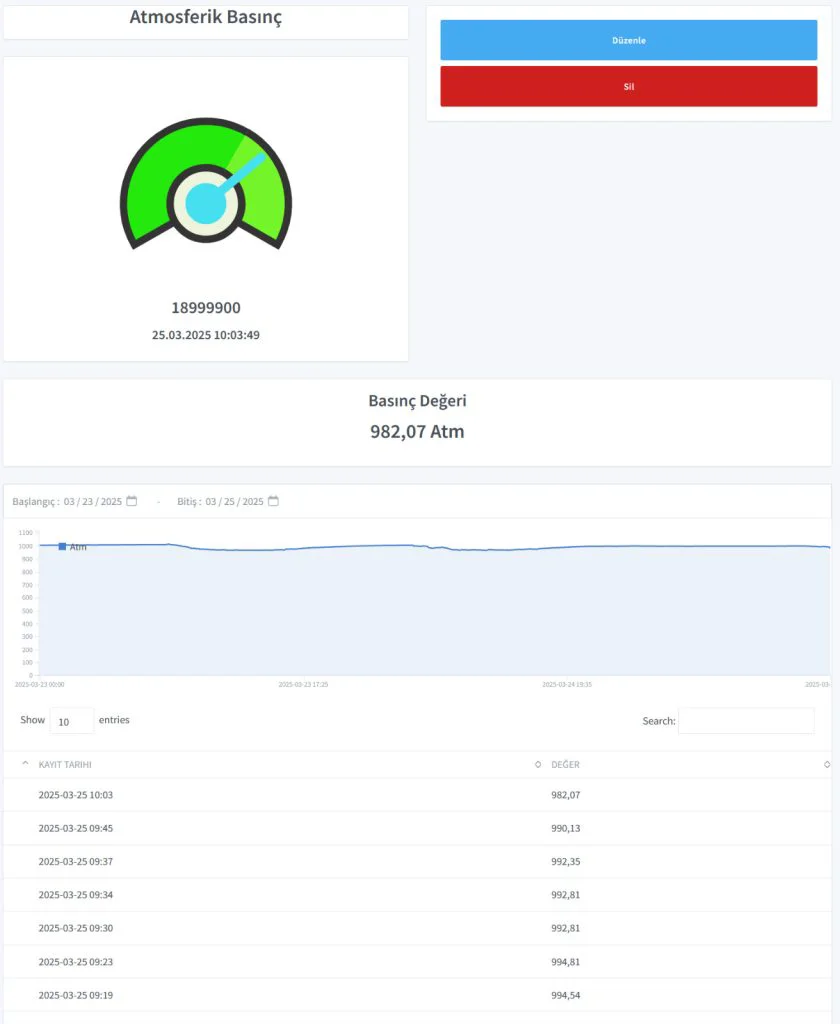
Task: Click the blue Düzenle button
Action: pos(628,40)
